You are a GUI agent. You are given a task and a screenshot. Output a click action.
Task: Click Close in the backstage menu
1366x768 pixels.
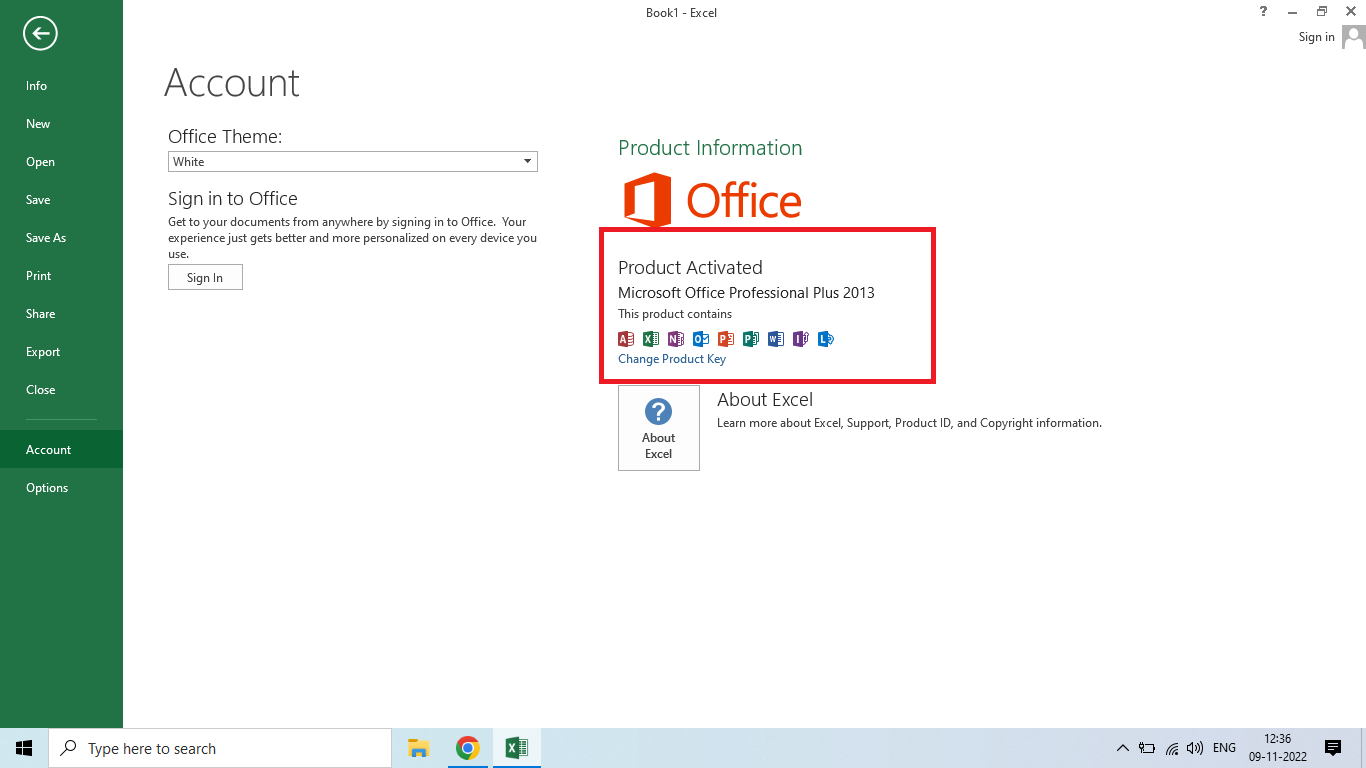[x=61, y=390]
